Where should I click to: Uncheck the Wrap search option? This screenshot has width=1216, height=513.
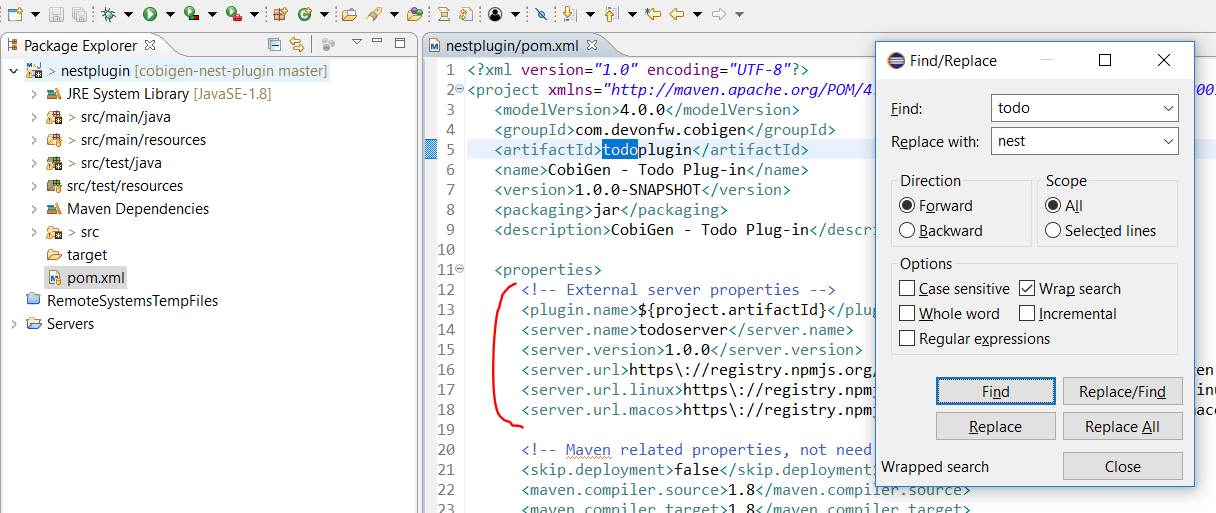pos(1027,289)
